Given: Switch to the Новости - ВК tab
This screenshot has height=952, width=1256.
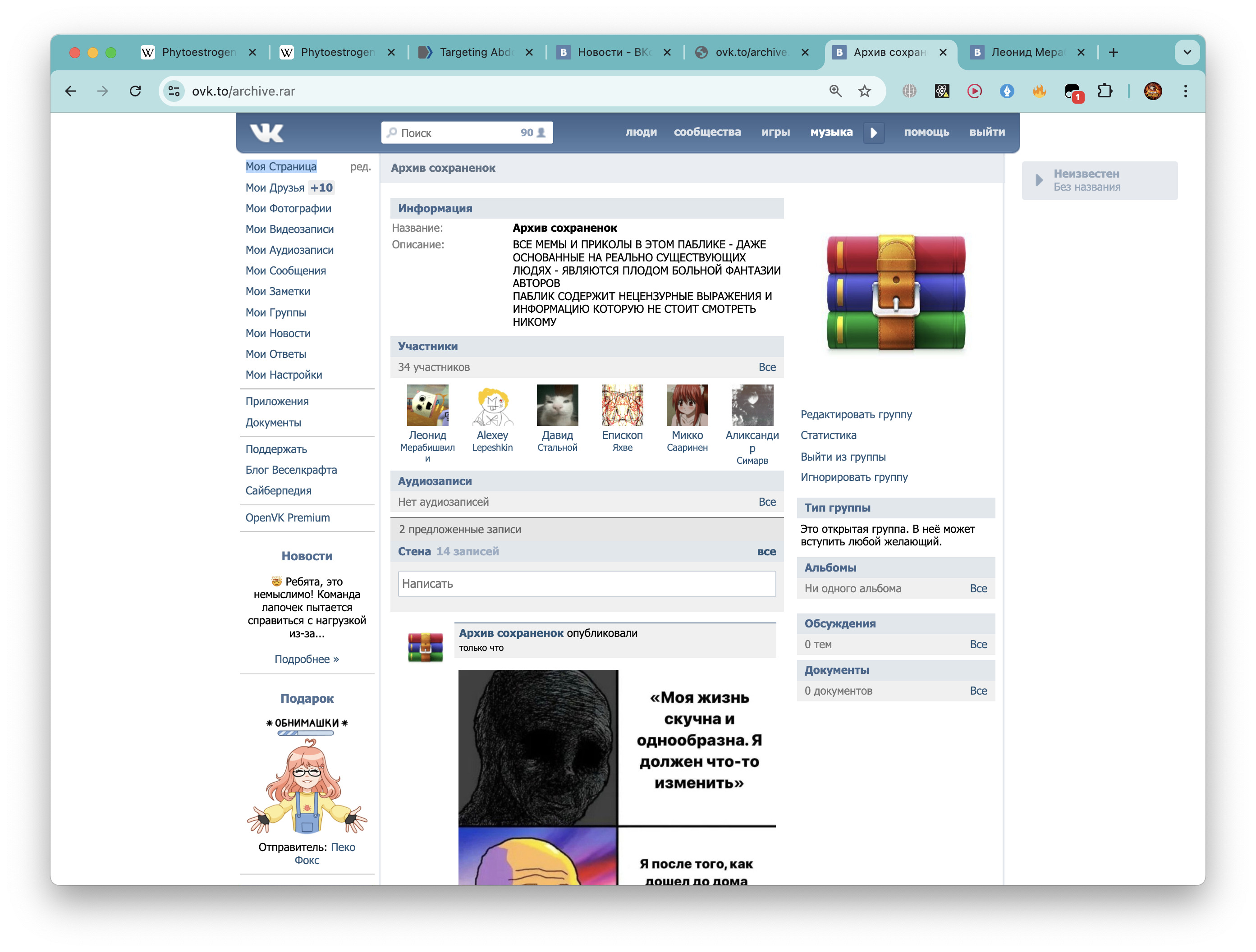Looking at the screenshot, I should coord(614,52).
